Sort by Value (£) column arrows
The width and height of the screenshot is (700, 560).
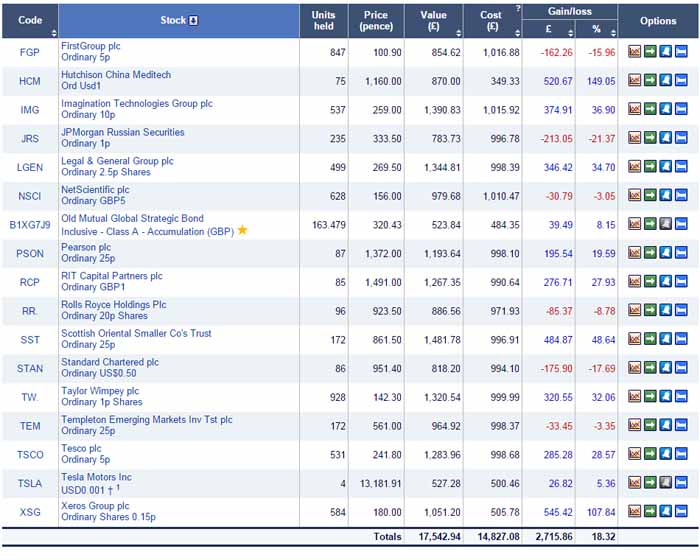[458, 33]
